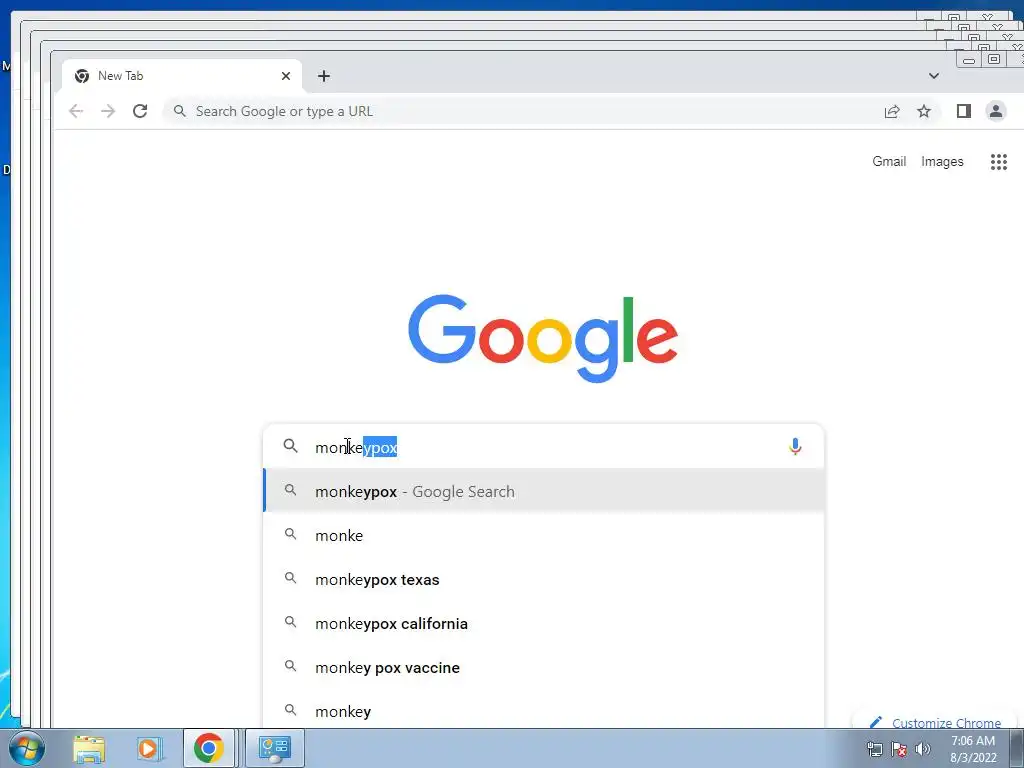Reload the page with the refresh icon
This screenshot has width=1024, height=768.
140,111
